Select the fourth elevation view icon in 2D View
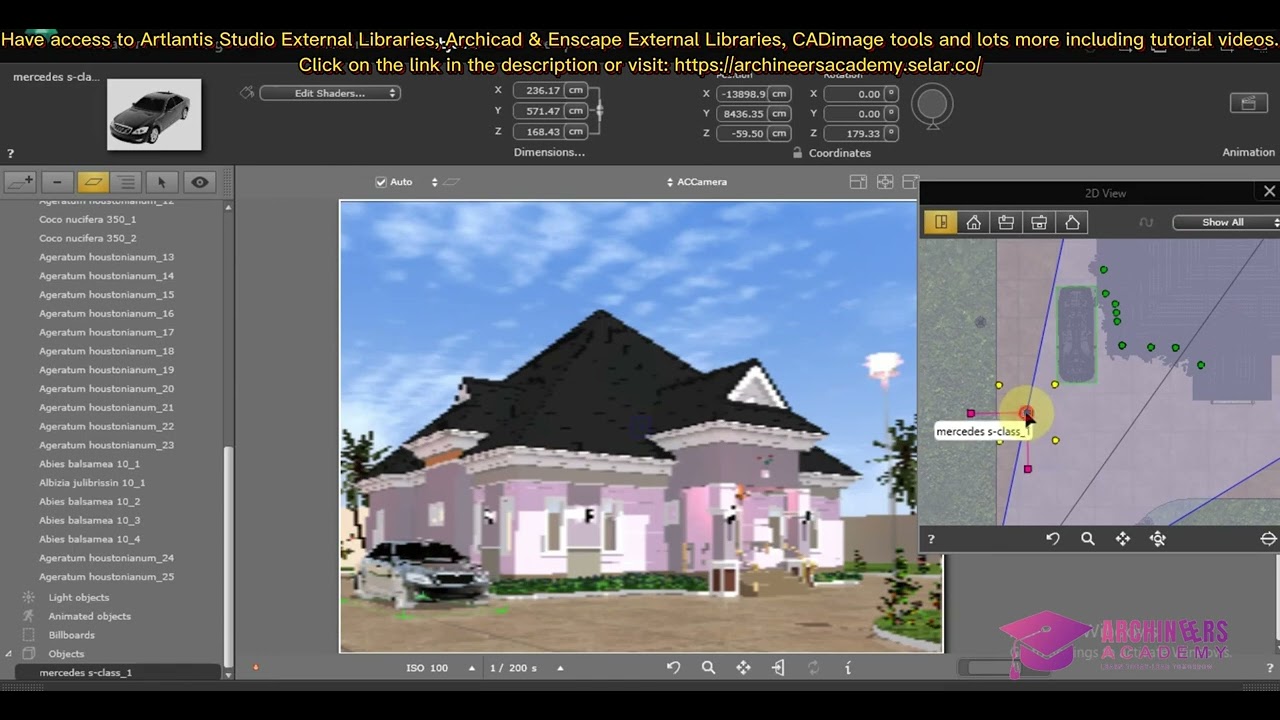 pos(1039,222)
